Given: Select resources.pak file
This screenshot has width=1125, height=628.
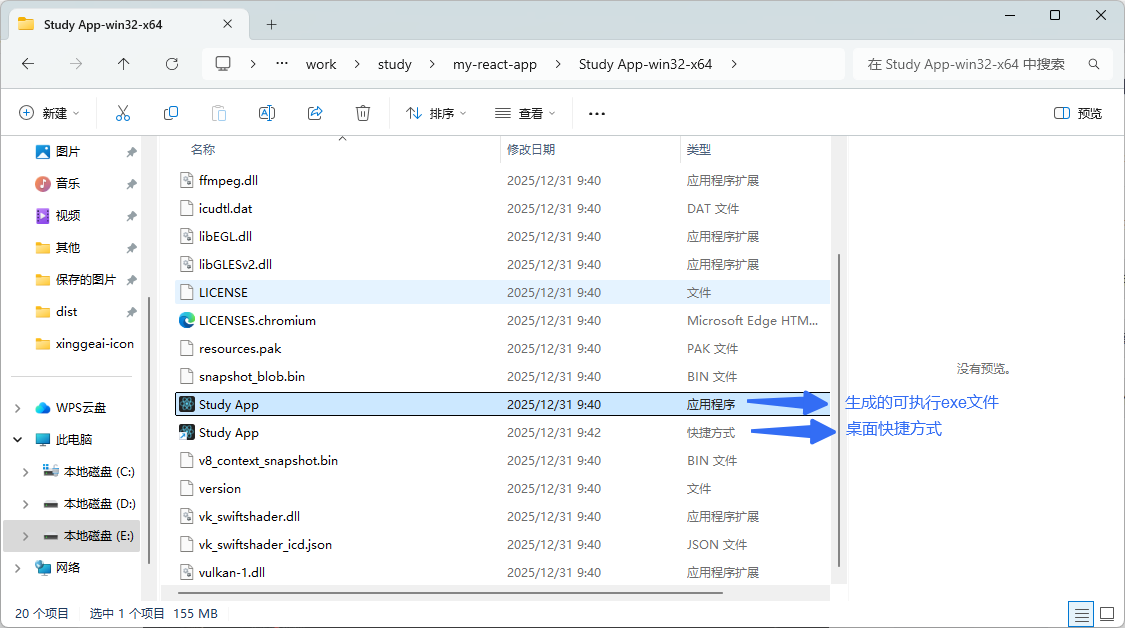Looking at the screenshot, I should coord(240,348).
